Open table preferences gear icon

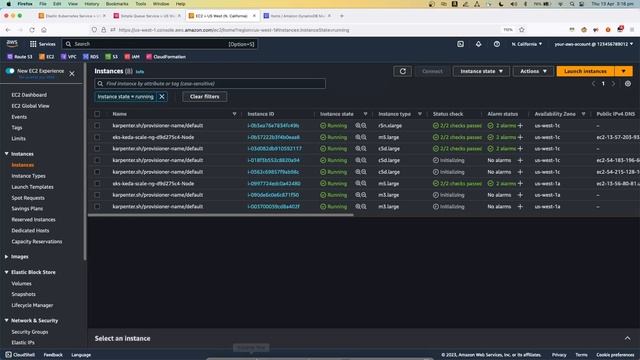pos(628,84)
